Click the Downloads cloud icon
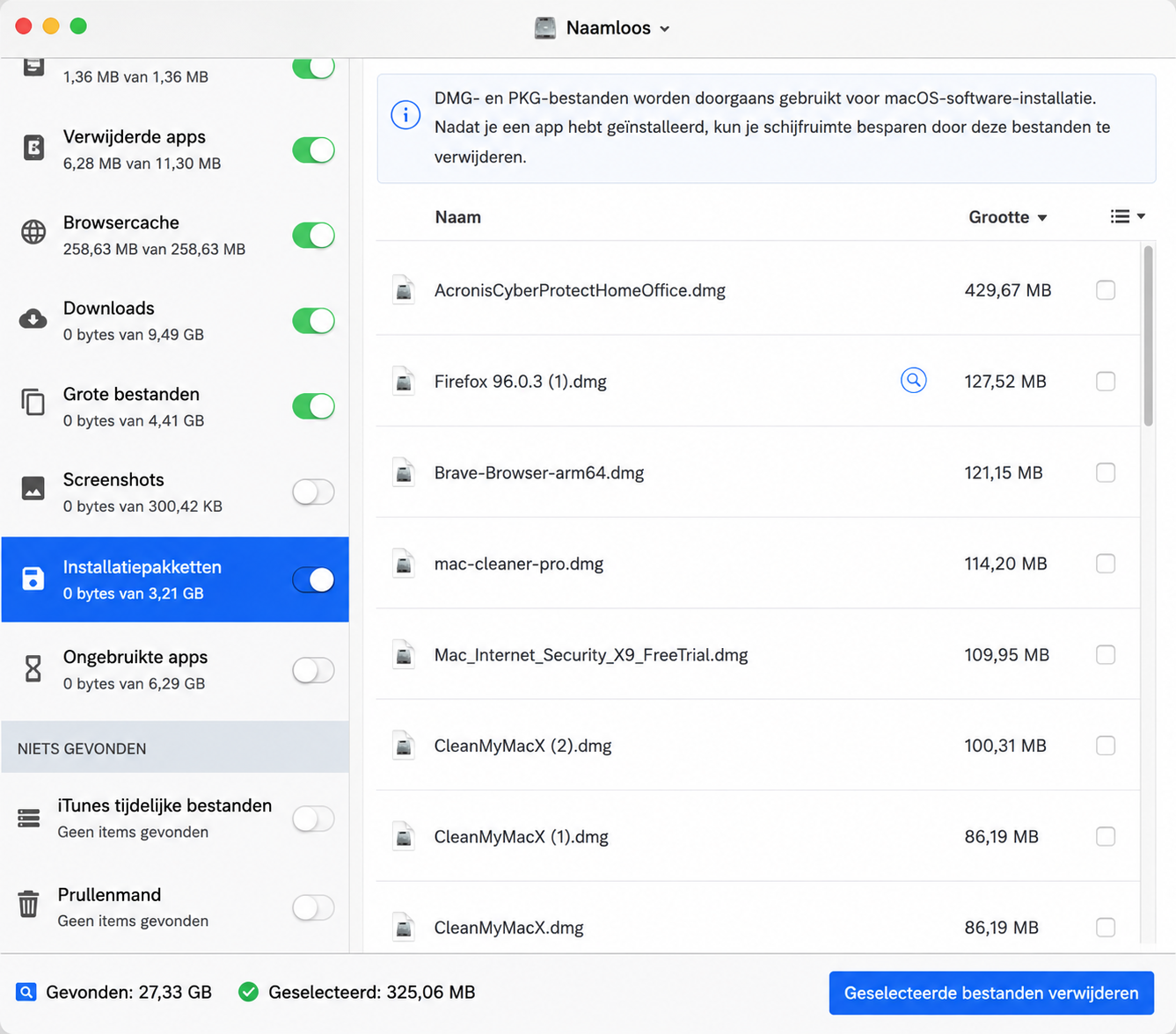 pyautogui.click(x=33, y=318)
